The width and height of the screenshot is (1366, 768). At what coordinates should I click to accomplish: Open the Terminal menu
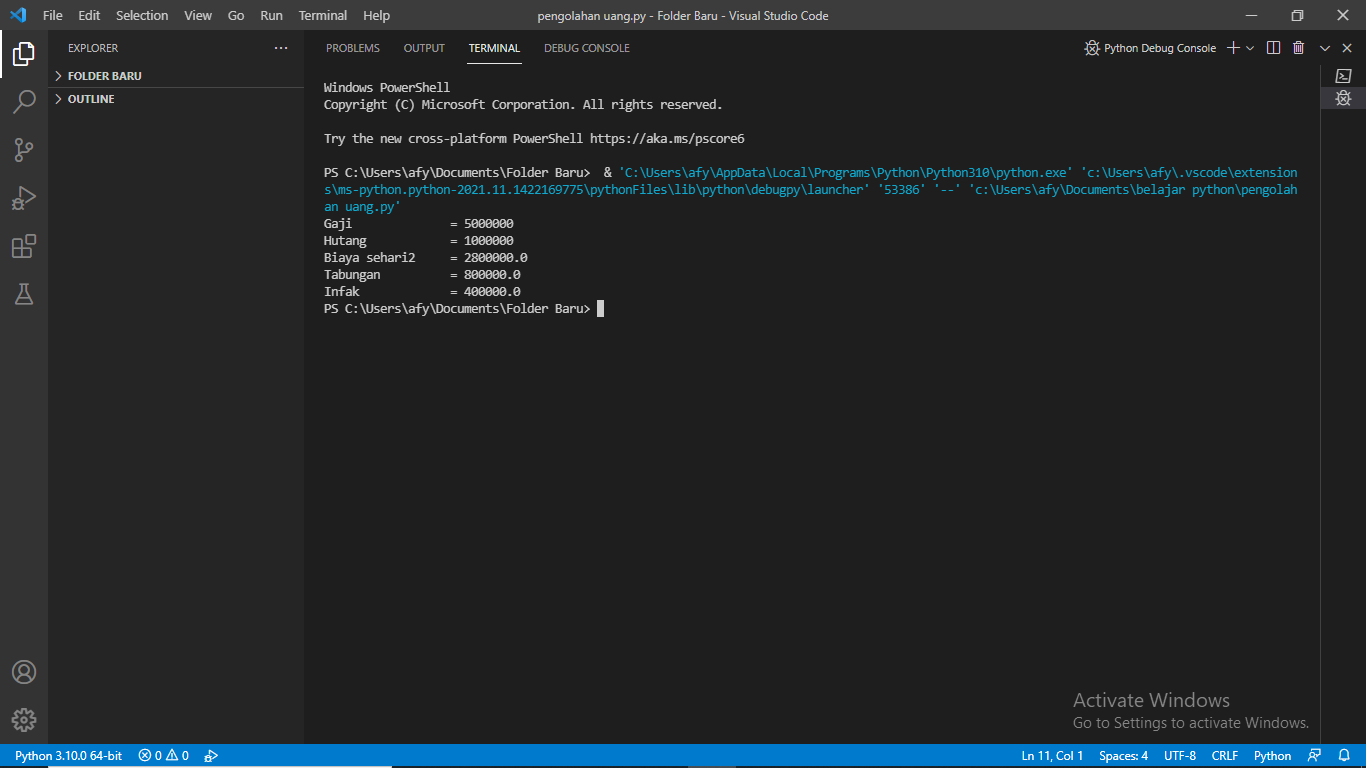(x=323, y=15)
